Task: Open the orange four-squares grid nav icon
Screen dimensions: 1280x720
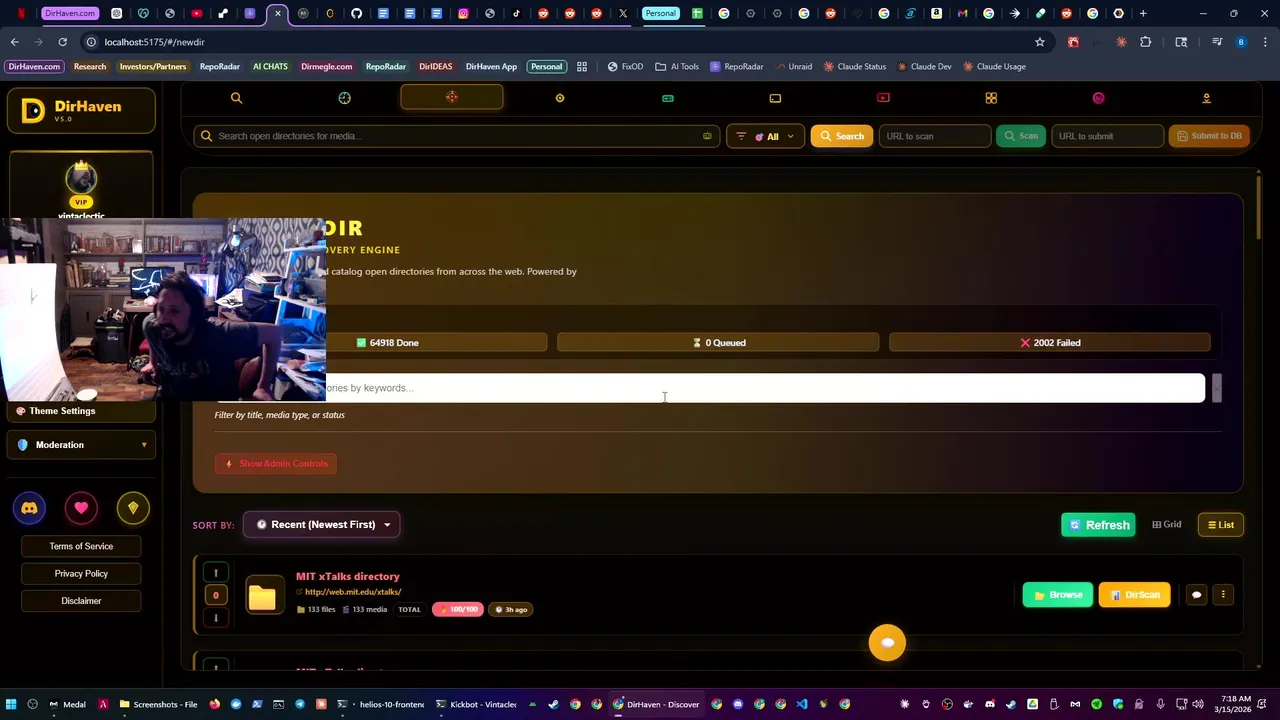Action: (x=991, y=98)
